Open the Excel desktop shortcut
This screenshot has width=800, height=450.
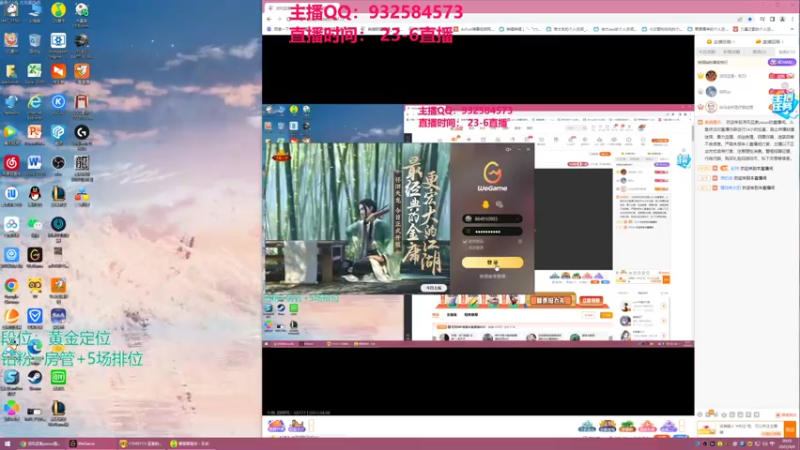tap(35, 71)
